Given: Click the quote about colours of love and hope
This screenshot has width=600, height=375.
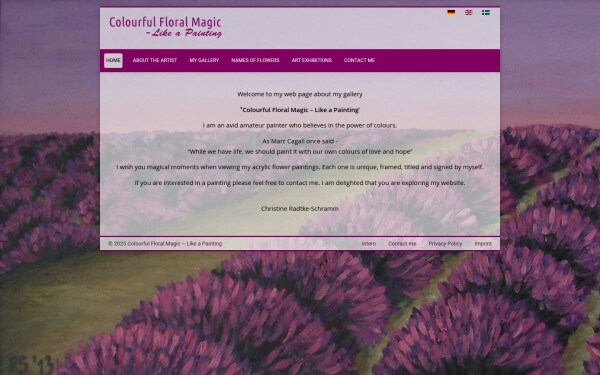Looking at the screenshot, I should (300, 152).
